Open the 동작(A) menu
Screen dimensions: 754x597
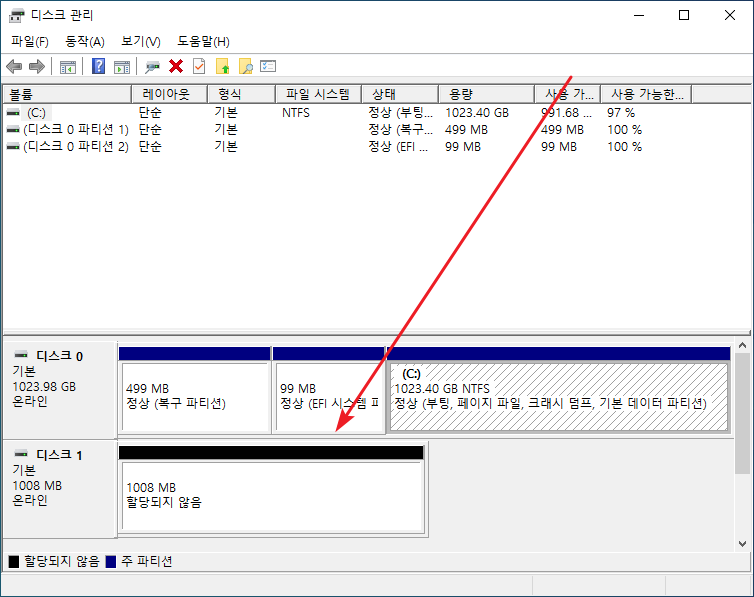[x=85, y=42]
